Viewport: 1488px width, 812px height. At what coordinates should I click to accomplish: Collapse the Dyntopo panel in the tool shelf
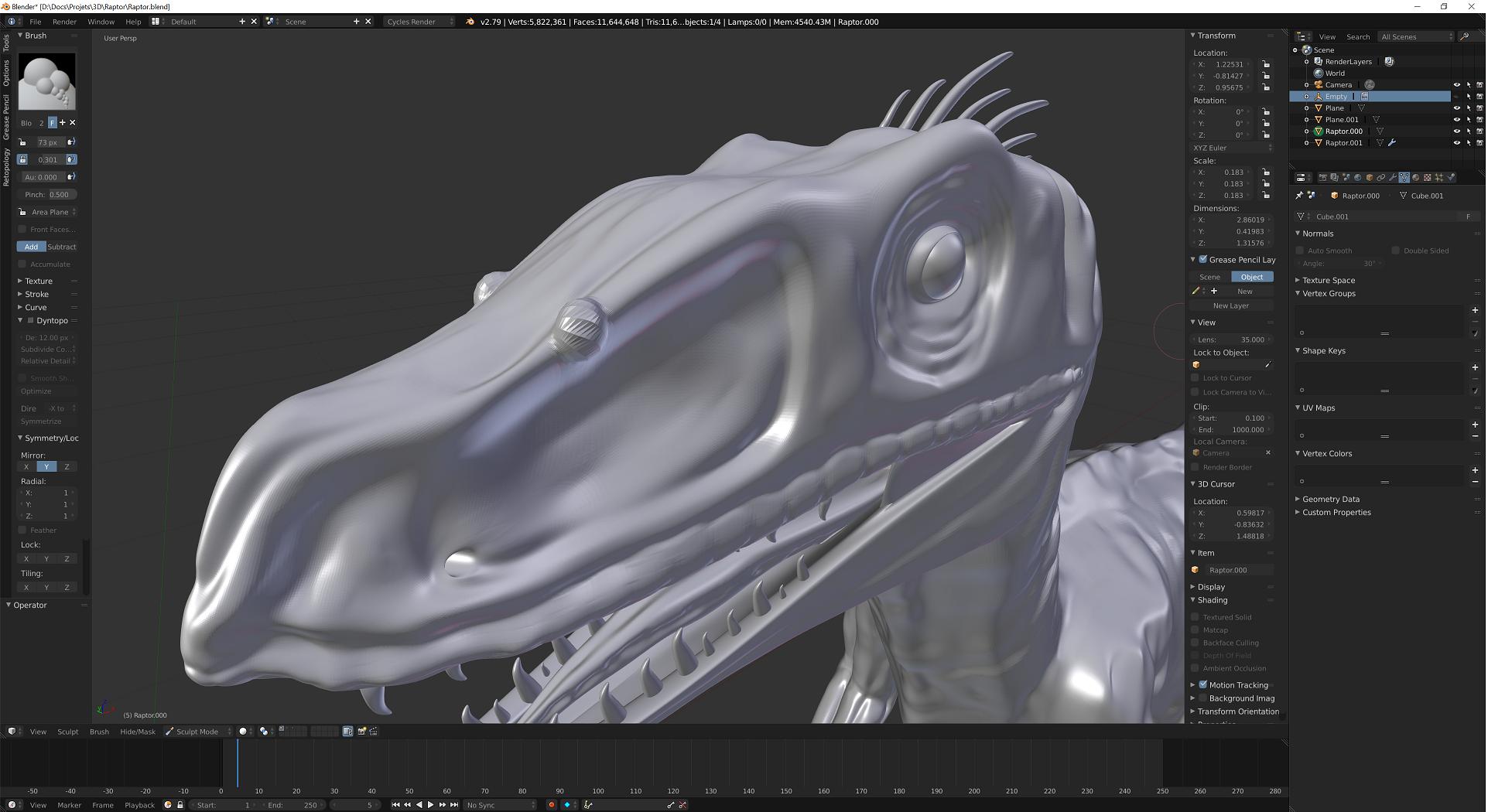20,320
